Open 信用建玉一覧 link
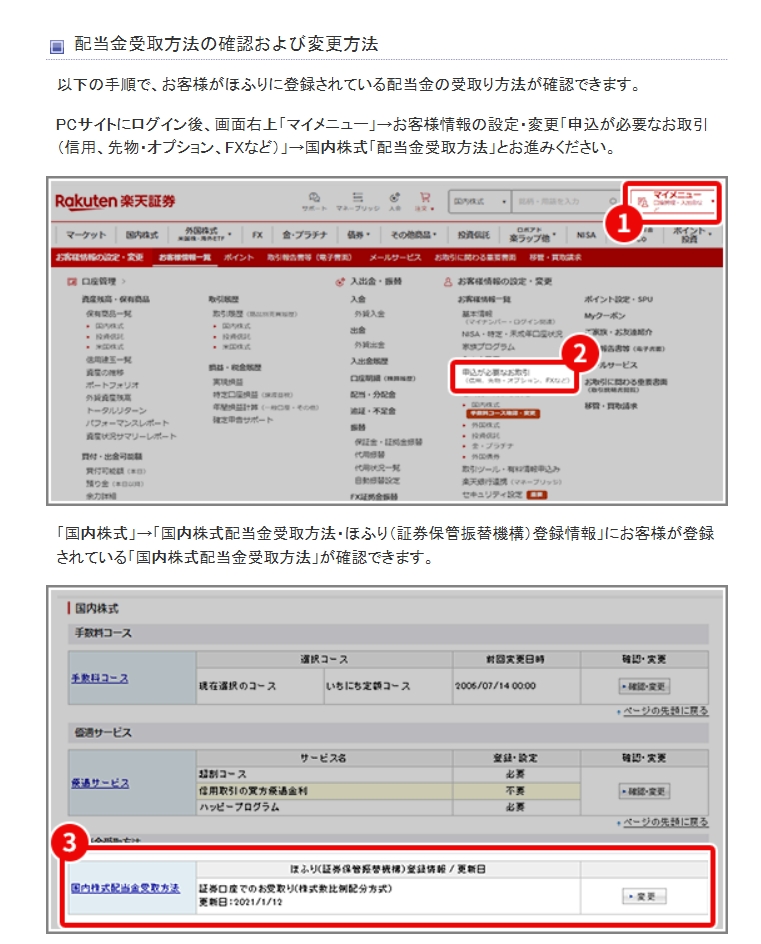The image size is (761, 944). click(x=109, y=359)
